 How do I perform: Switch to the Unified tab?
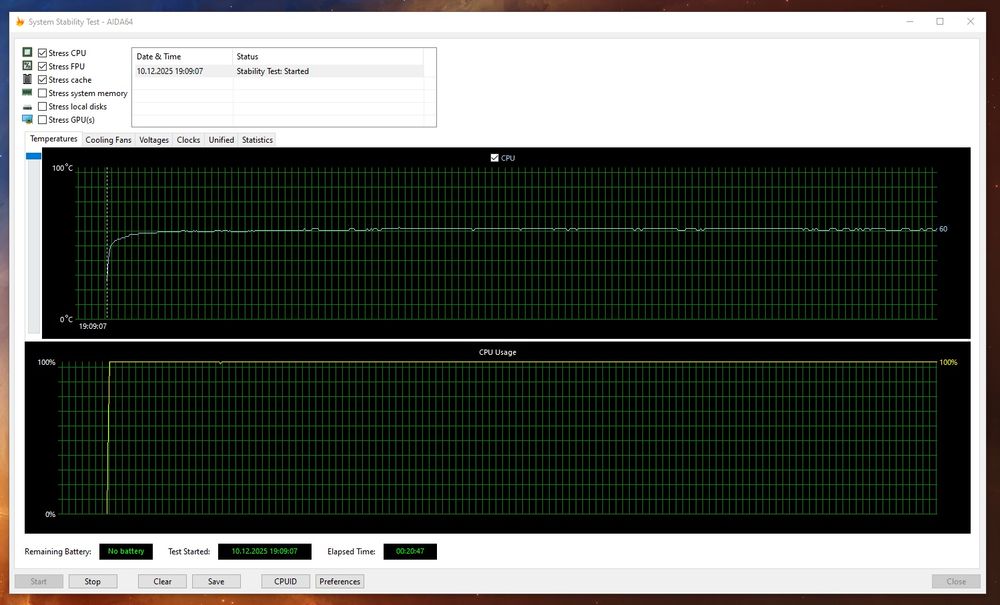(x=221, y=140)
